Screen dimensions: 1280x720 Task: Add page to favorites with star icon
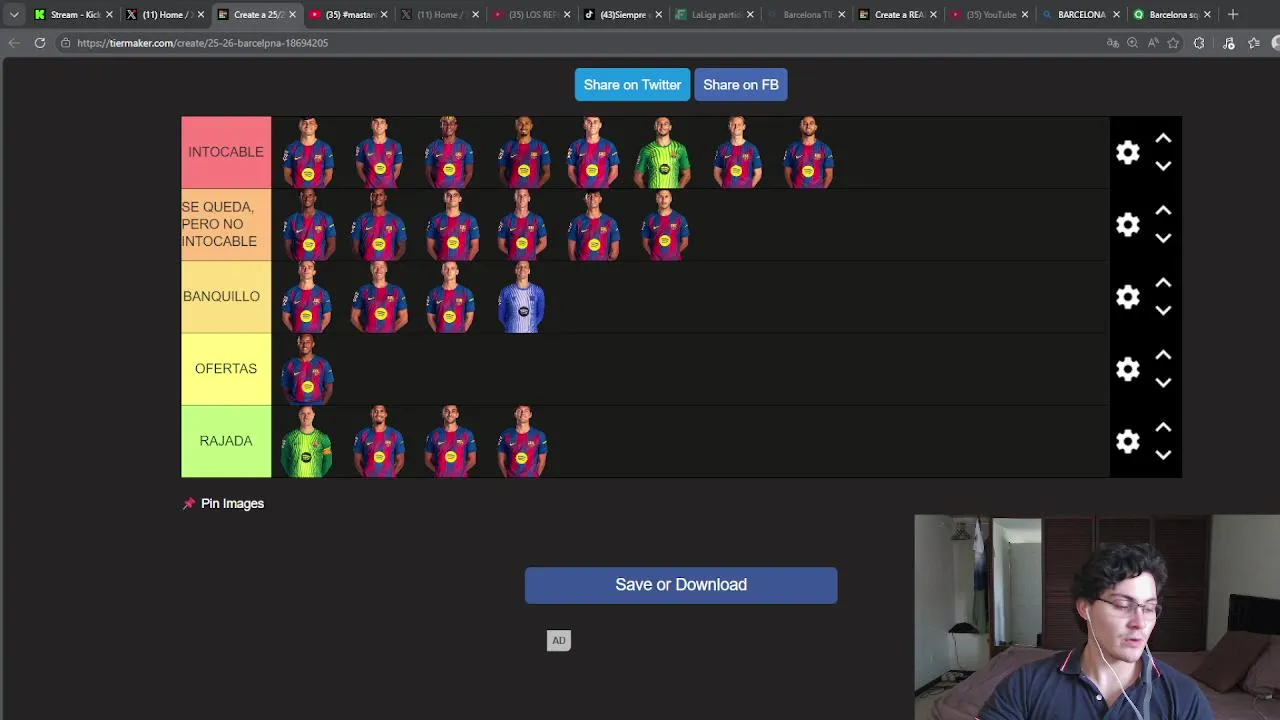1173,43
